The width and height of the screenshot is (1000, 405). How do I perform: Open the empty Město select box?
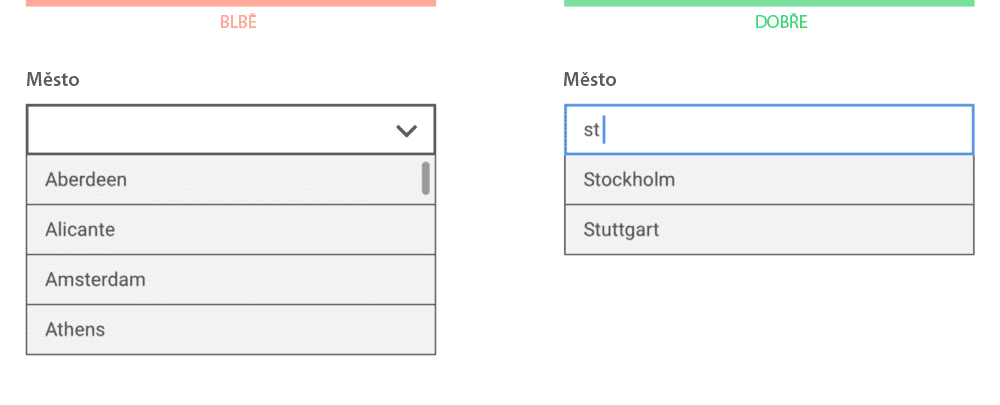point(231,129)
